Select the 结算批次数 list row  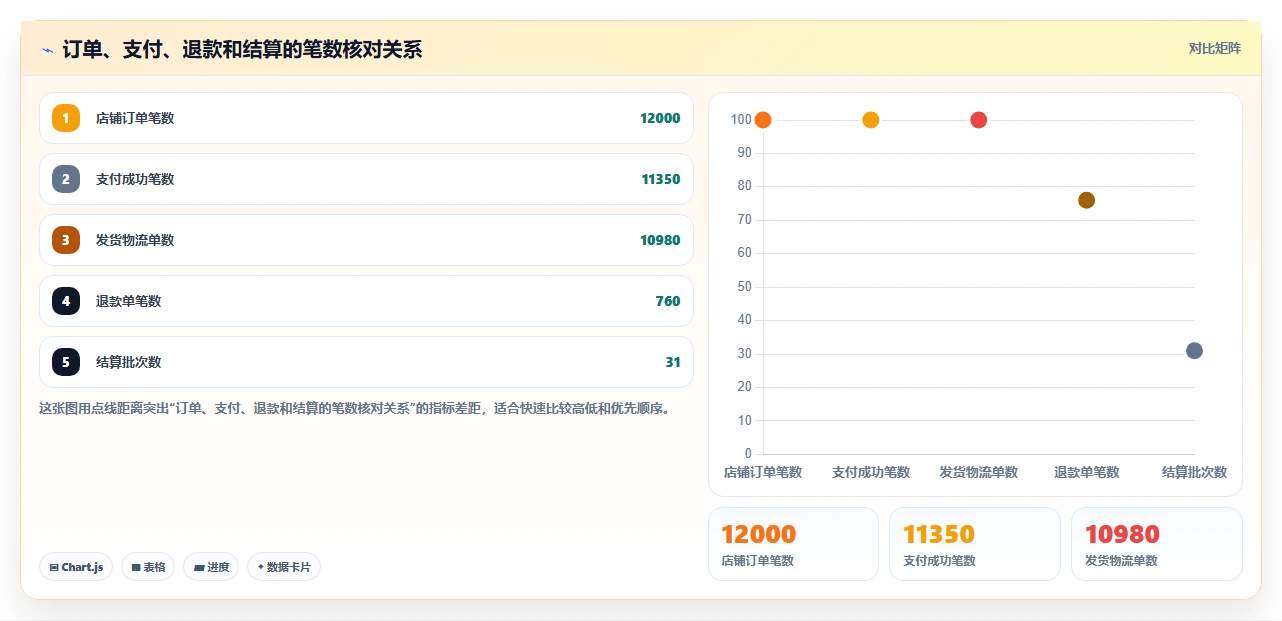366,362
